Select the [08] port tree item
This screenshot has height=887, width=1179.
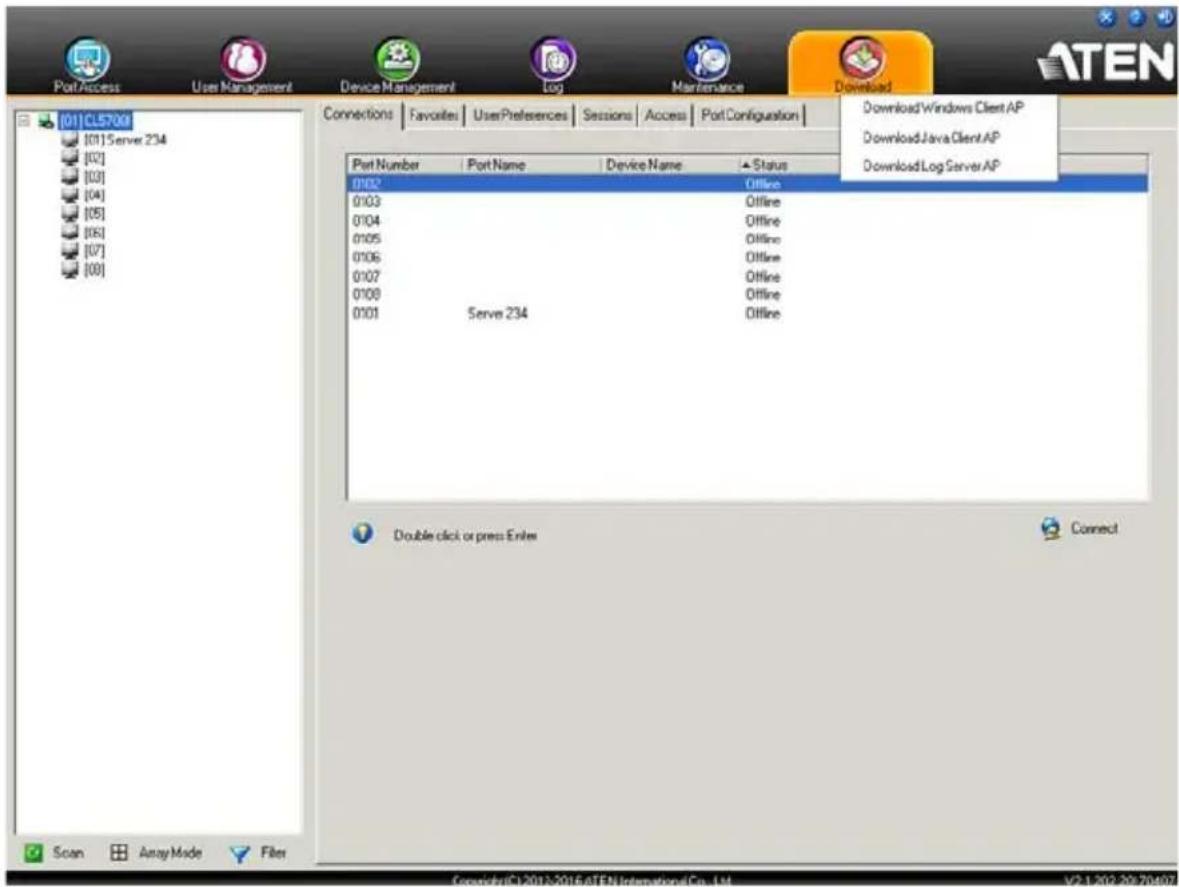94,269
